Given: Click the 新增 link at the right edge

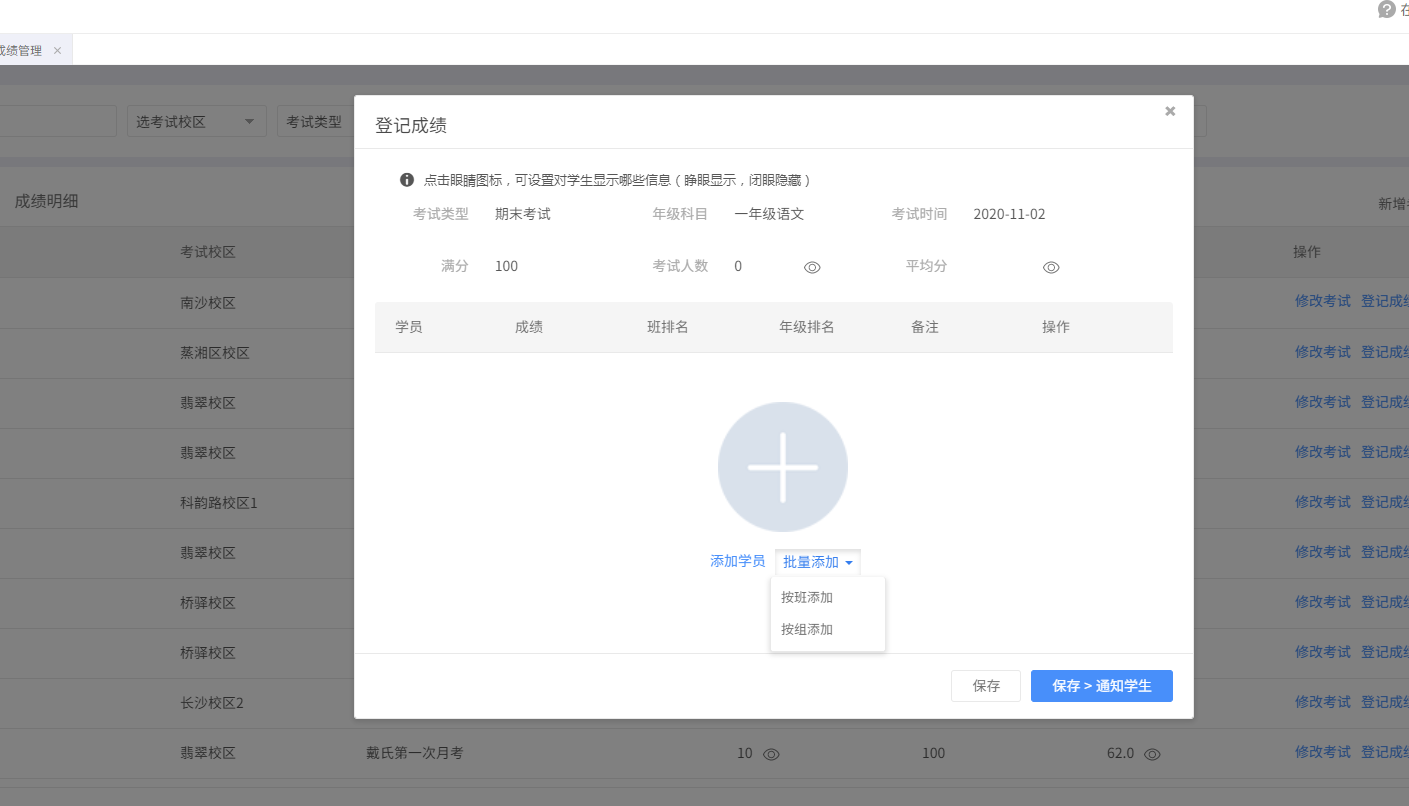Looking at the screenshot, I should coord(1393,203).
